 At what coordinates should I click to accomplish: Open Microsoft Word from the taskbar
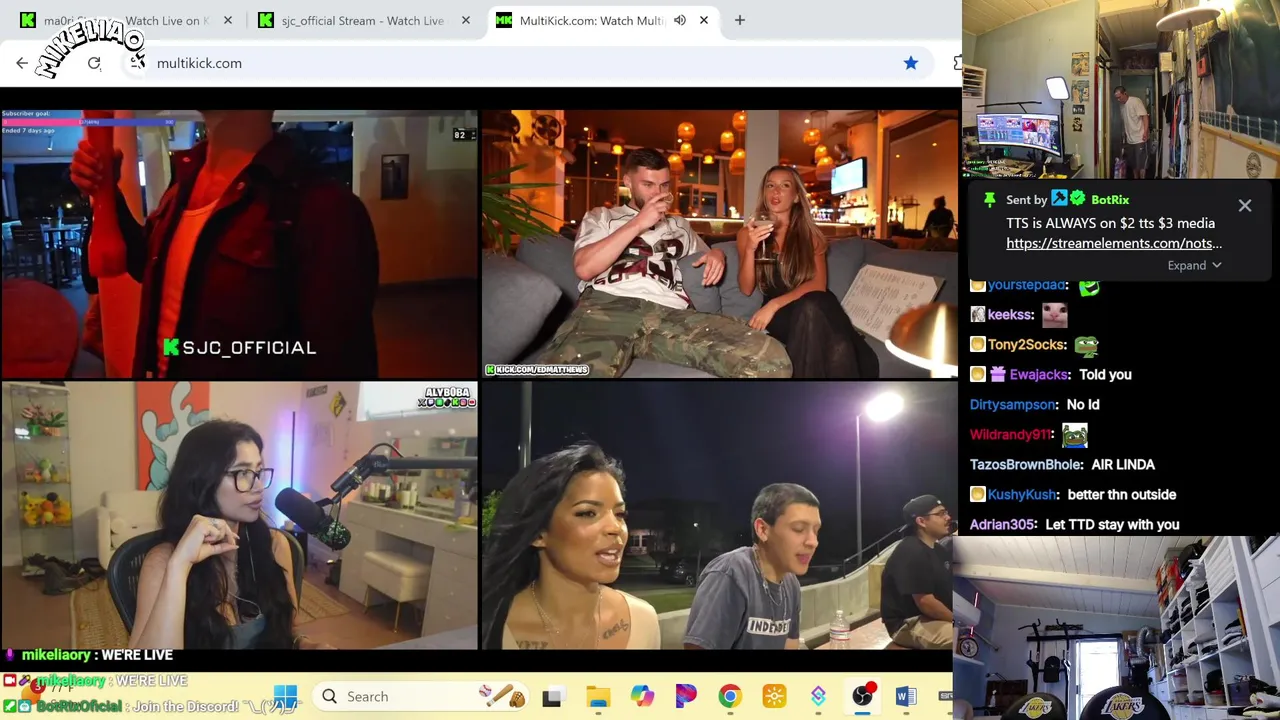tap(906, 696)
